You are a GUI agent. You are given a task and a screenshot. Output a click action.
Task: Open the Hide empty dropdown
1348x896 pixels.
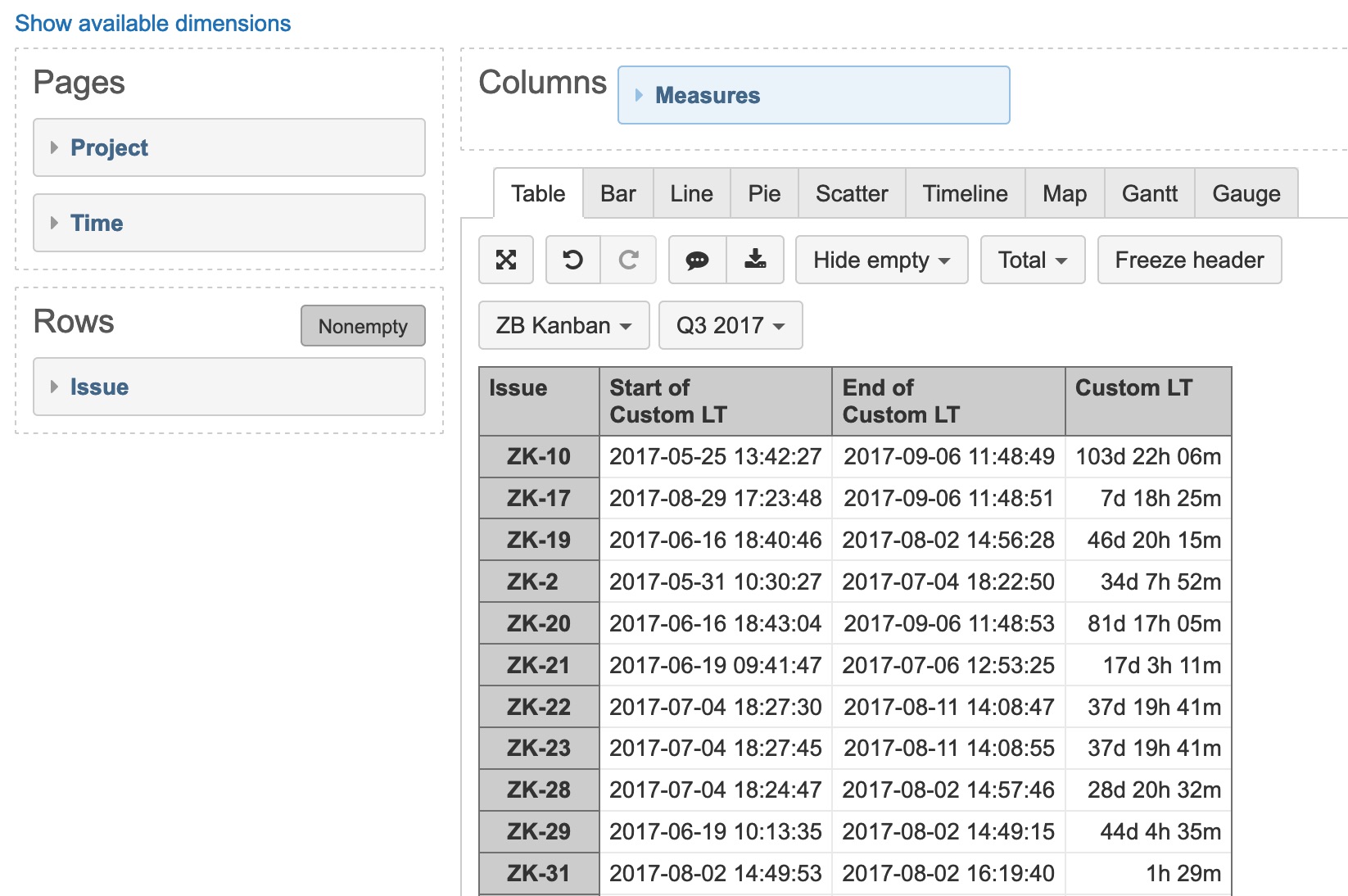(x=881, y=260)
